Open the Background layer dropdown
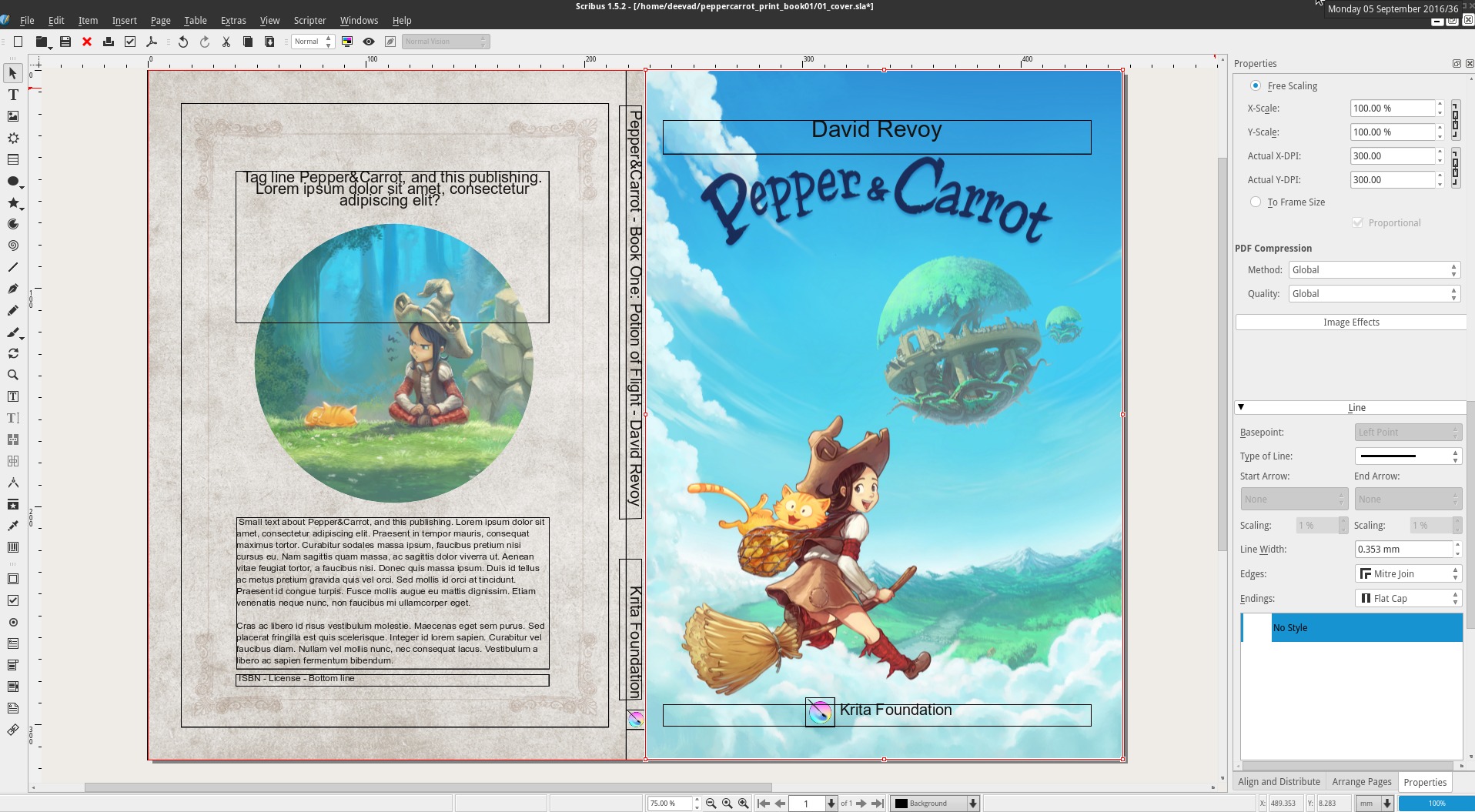Image resolution: width=1475 pixels, height=812 pixels. [935, 804]
